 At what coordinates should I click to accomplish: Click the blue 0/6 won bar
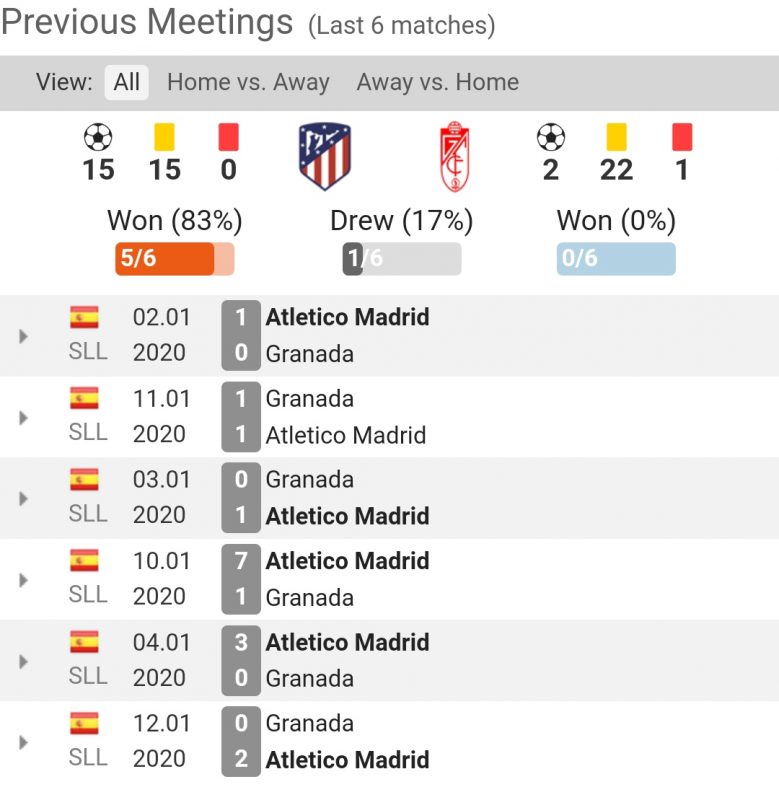(615, 259)
